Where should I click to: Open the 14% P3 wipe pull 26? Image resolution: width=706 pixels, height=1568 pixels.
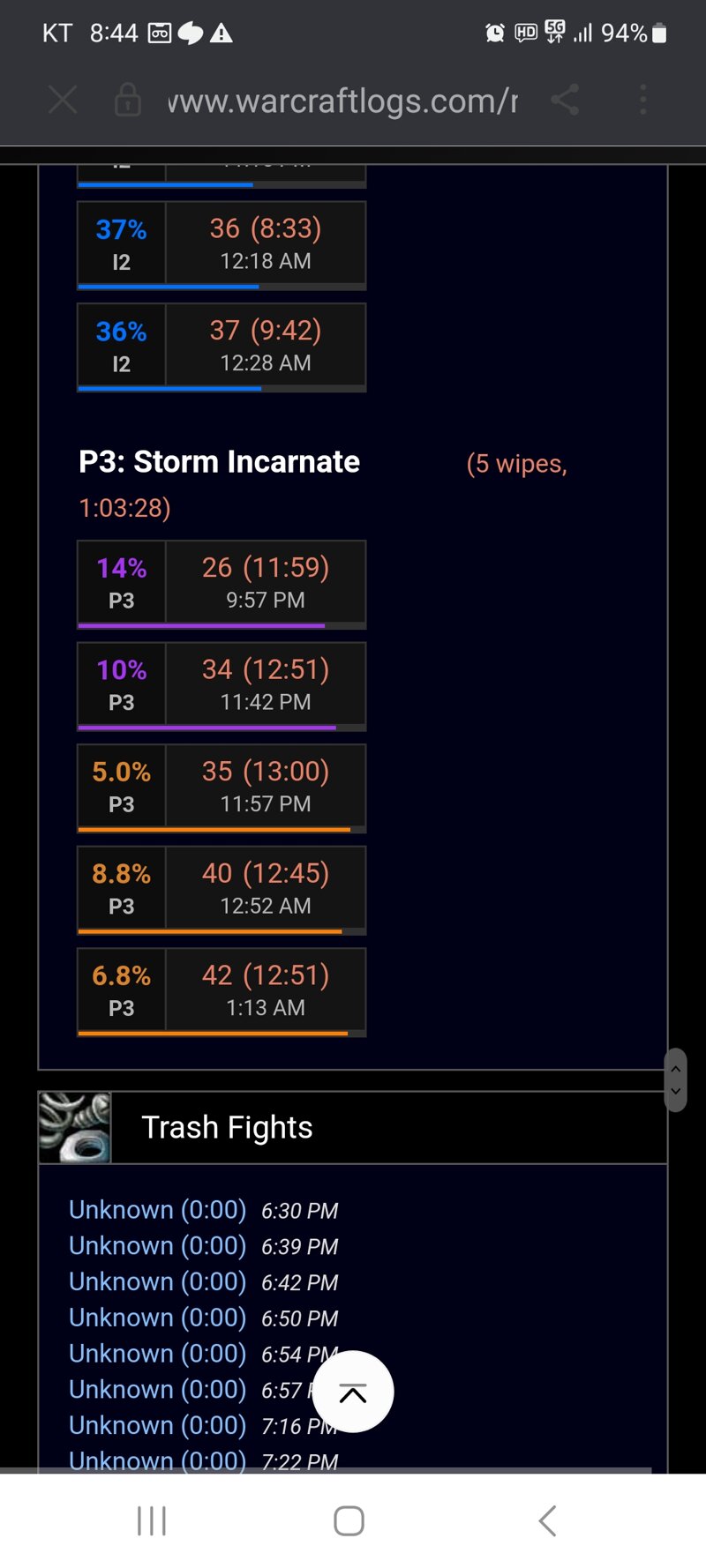coord(222,584)
